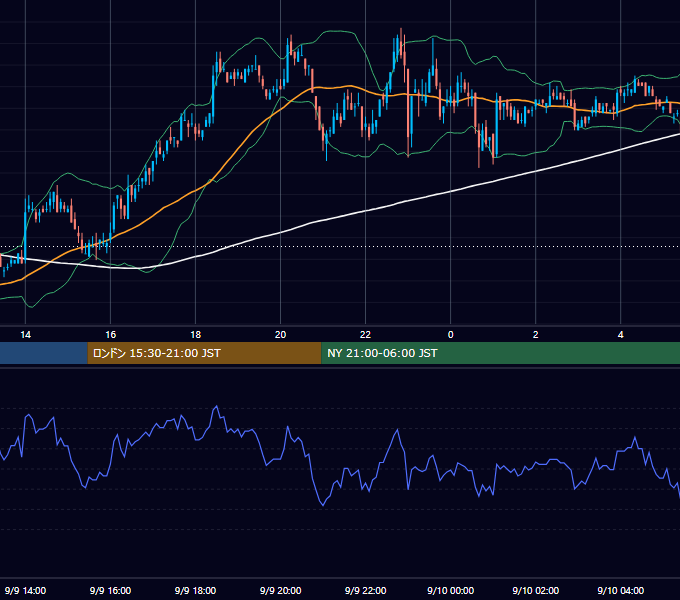Click the 4 hour label on price chart axis

click(x=621, y=335)
